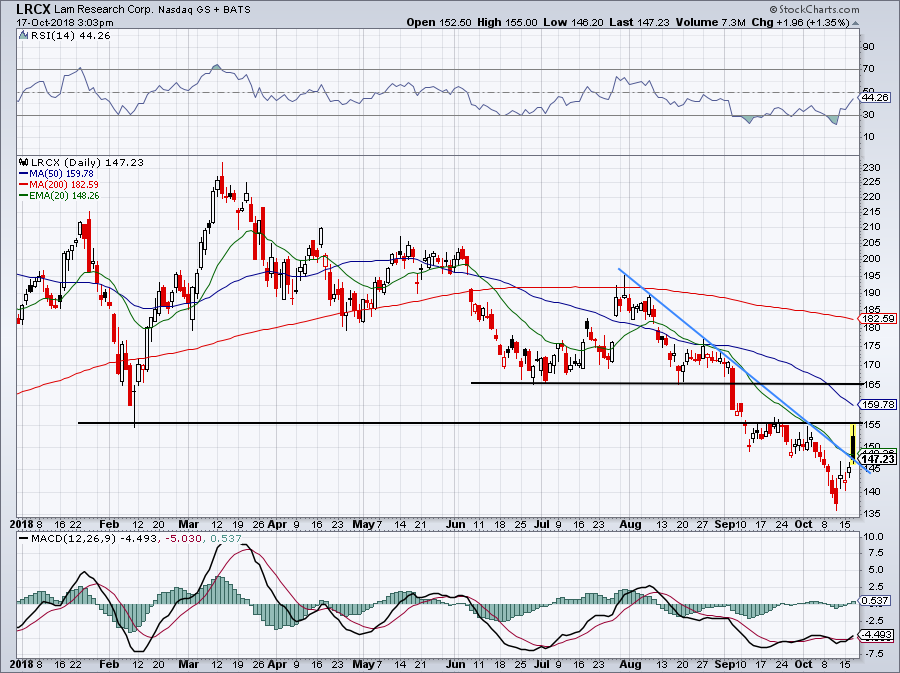Click the RSI indicator icon beside RSI(14)

pos(23,36)
